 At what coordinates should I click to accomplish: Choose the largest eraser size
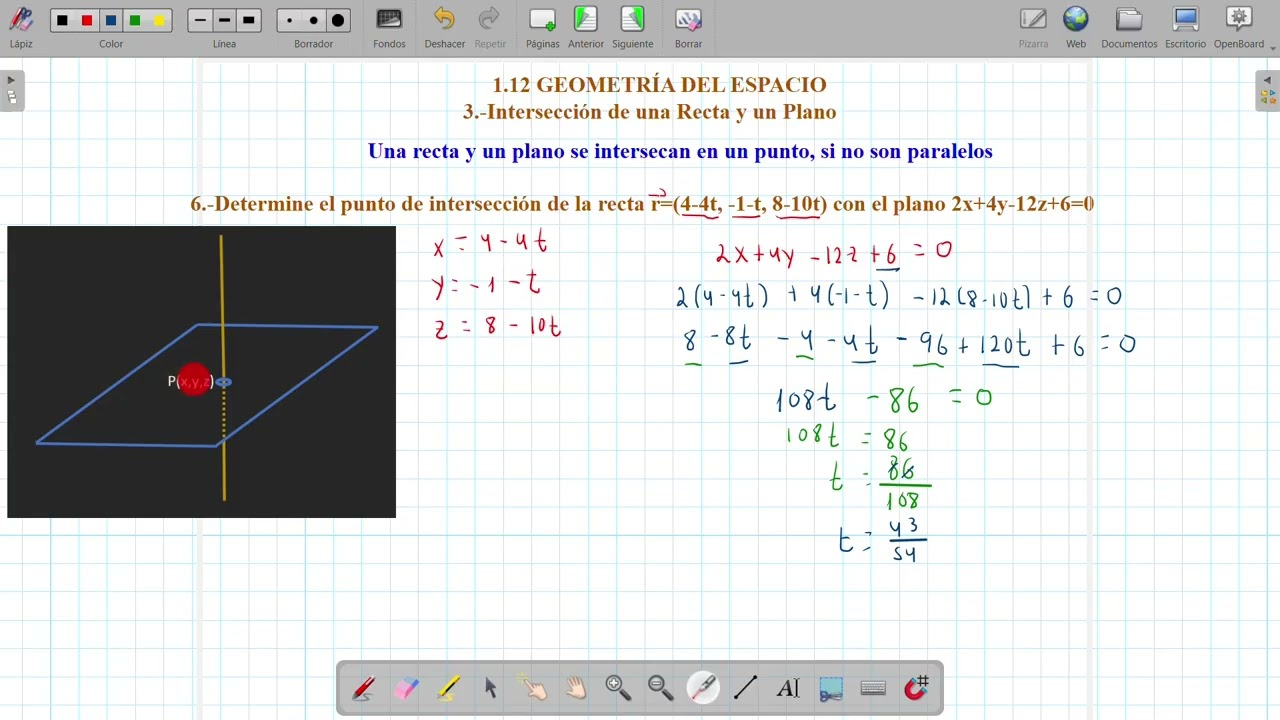pos(338,20)
